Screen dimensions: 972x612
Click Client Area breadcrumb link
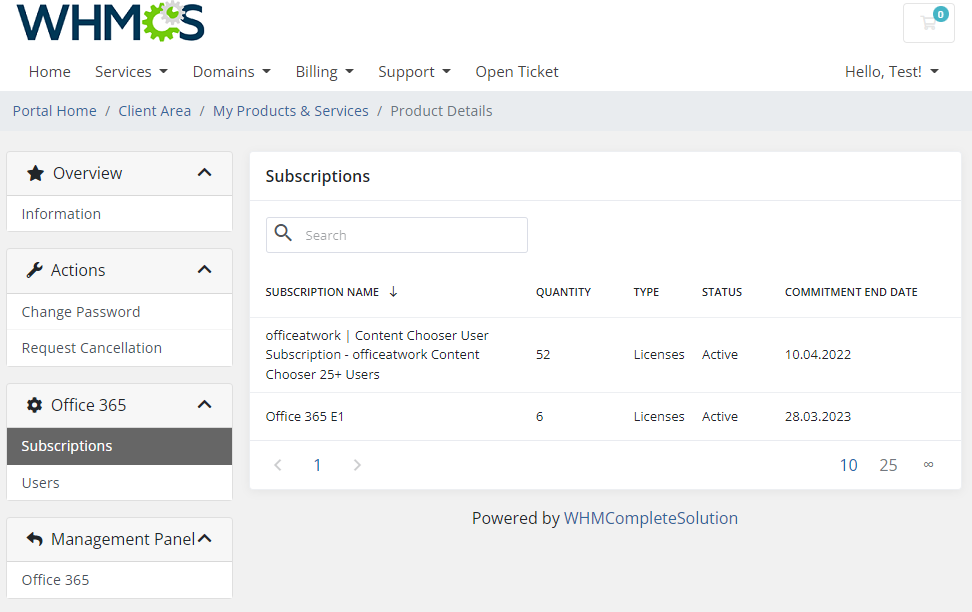coord(154,111)
